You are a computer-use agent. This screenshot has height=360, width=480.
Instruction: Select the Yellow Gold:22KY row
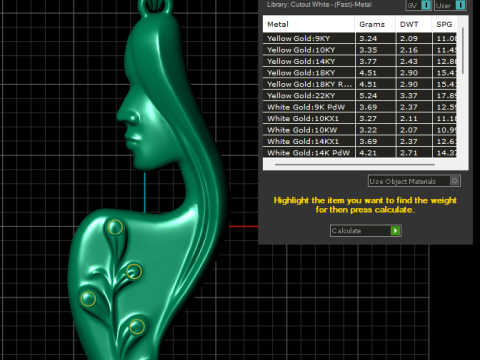click(x=360, y=95)
